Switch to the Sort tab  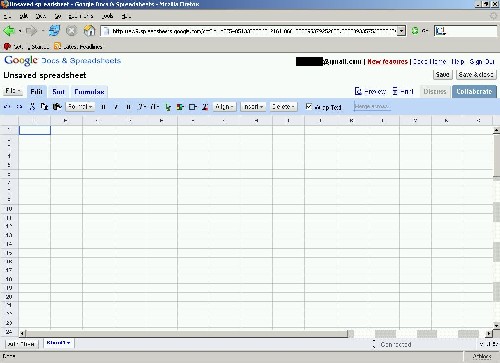[58, 91]
